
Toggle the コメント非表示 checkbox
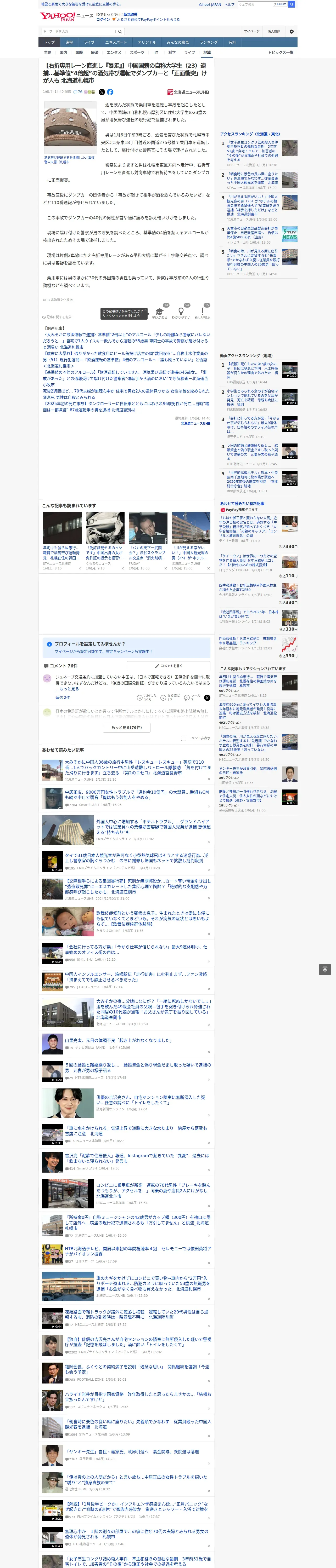click(183, 738)
